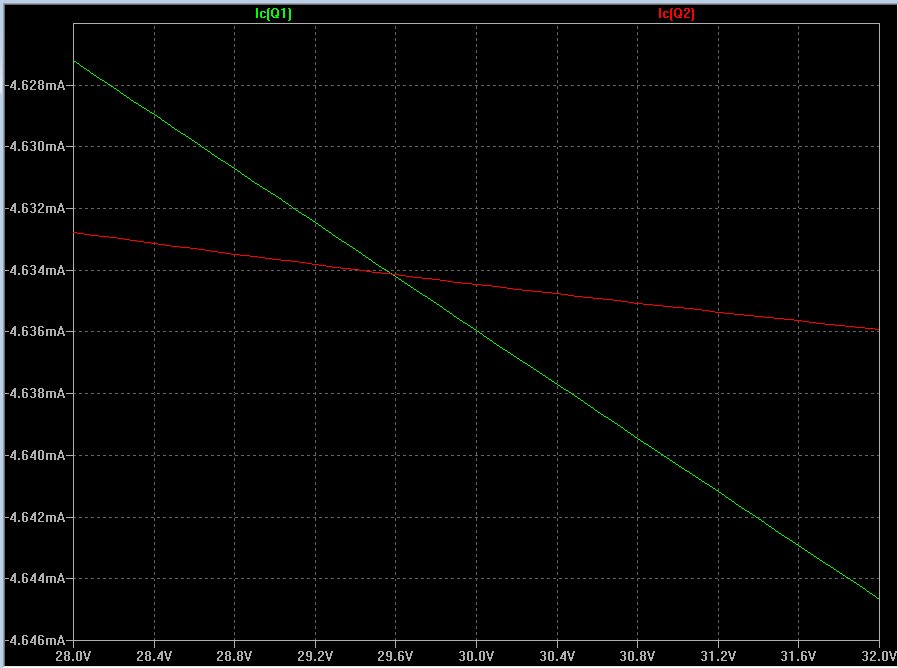Click the 29.2V horizontal axis label
The height and width of the screenshot is (668, 898).
pos(314,656)
